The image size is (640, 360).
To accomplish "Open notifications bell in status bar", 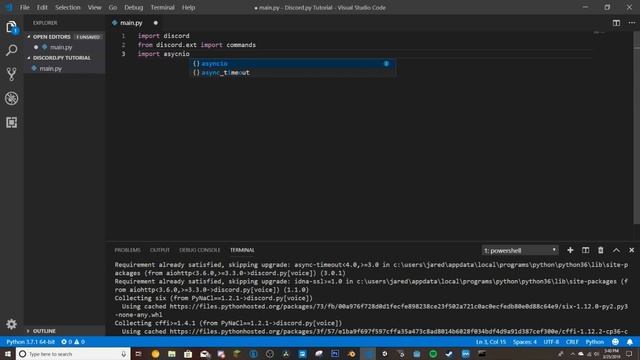I will click(630, 342).
